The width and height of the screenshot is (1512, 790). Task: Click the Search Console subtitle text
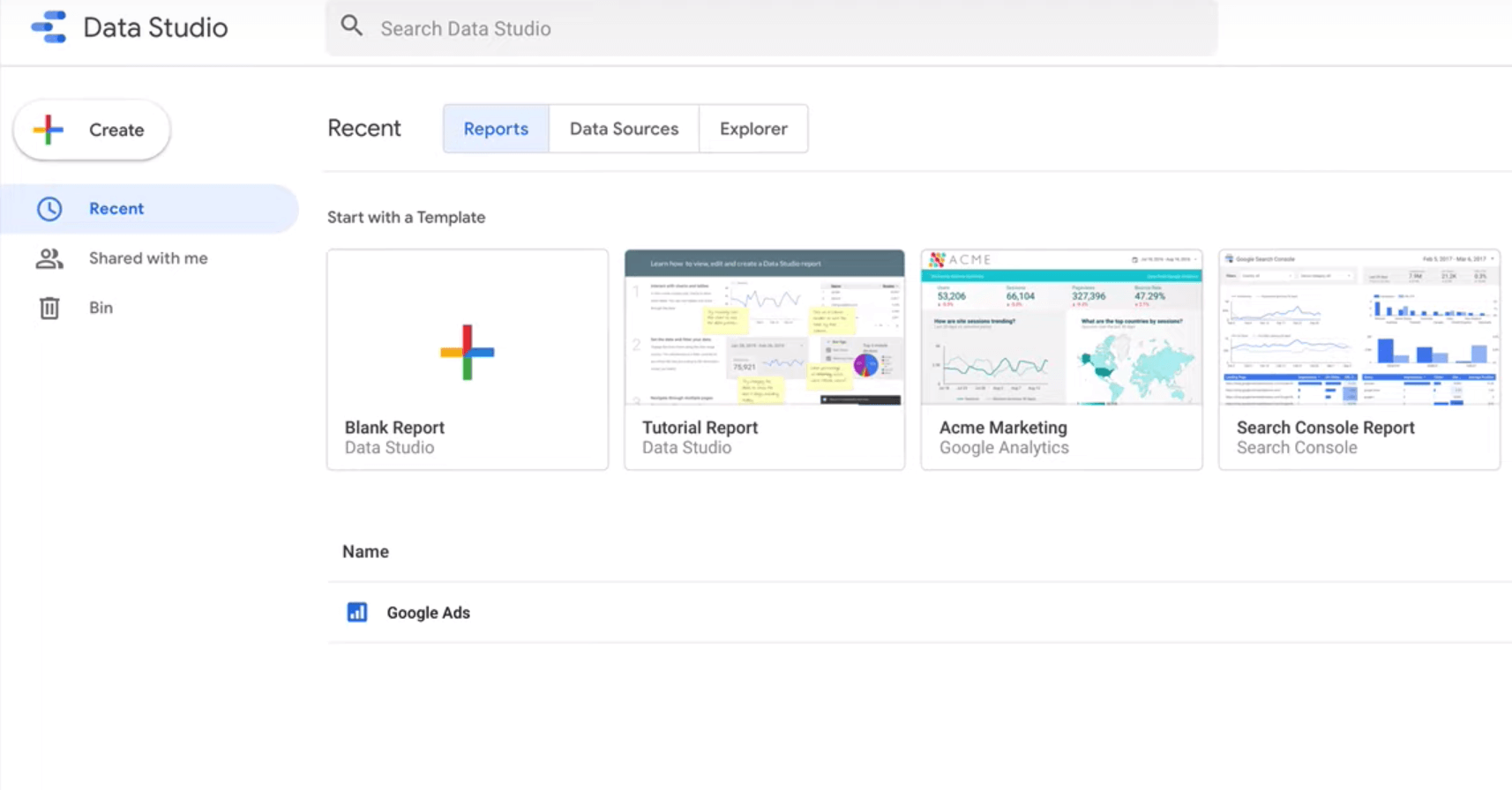coord(1297,448)
